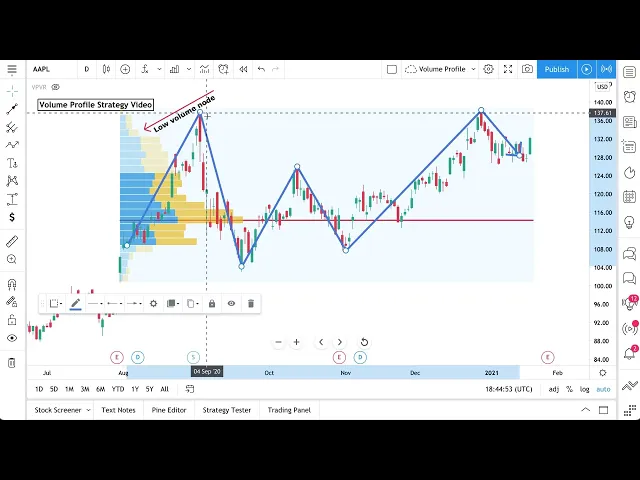640x480 pixels.
Task: Lock the selected drawing
Action: (x=212, y=303)
